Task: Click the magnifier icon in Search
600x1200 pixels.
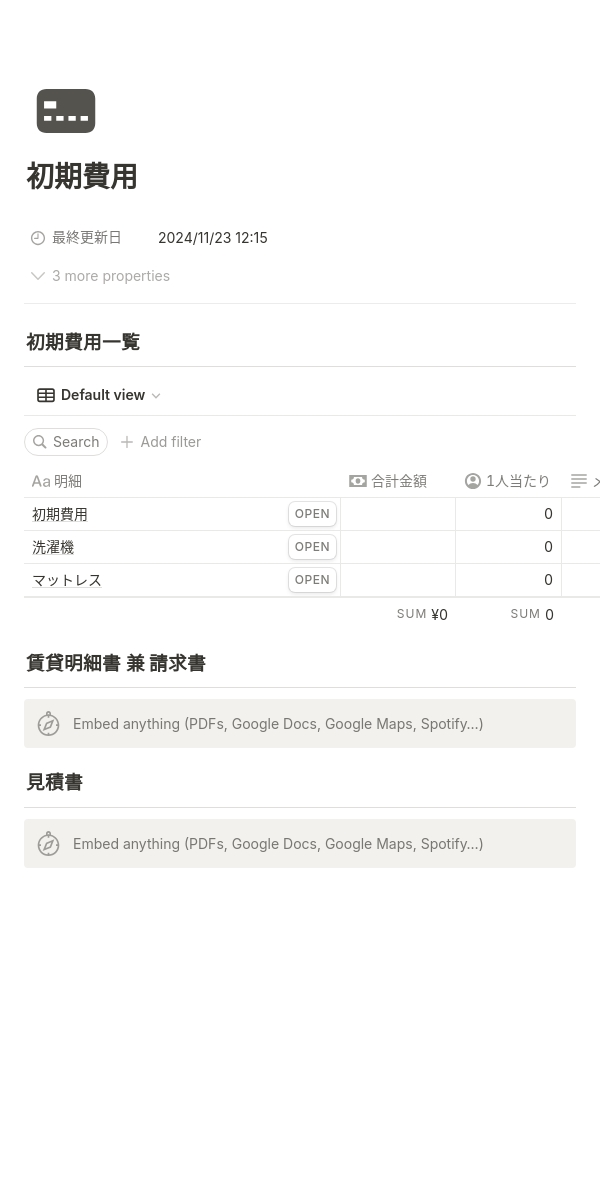Action: tap(40, 442)
